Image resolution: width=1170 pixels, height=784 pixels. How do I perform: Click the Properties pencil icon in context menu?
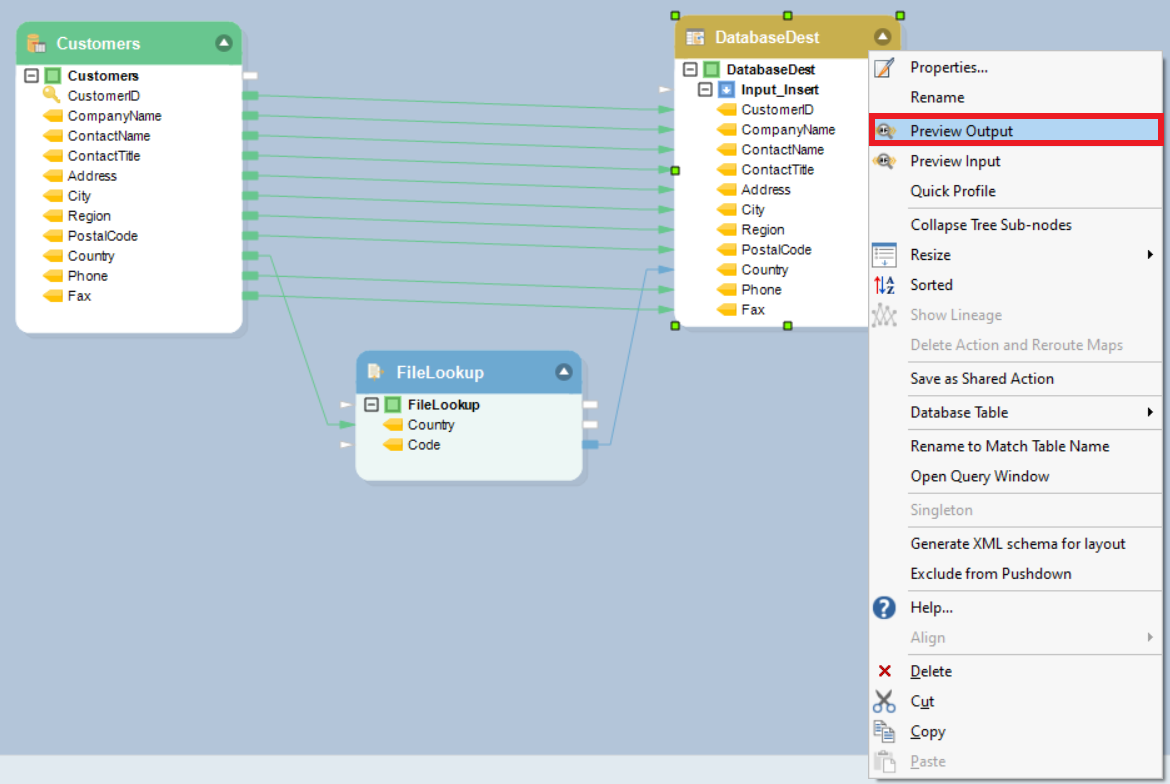tap(884, 68)
